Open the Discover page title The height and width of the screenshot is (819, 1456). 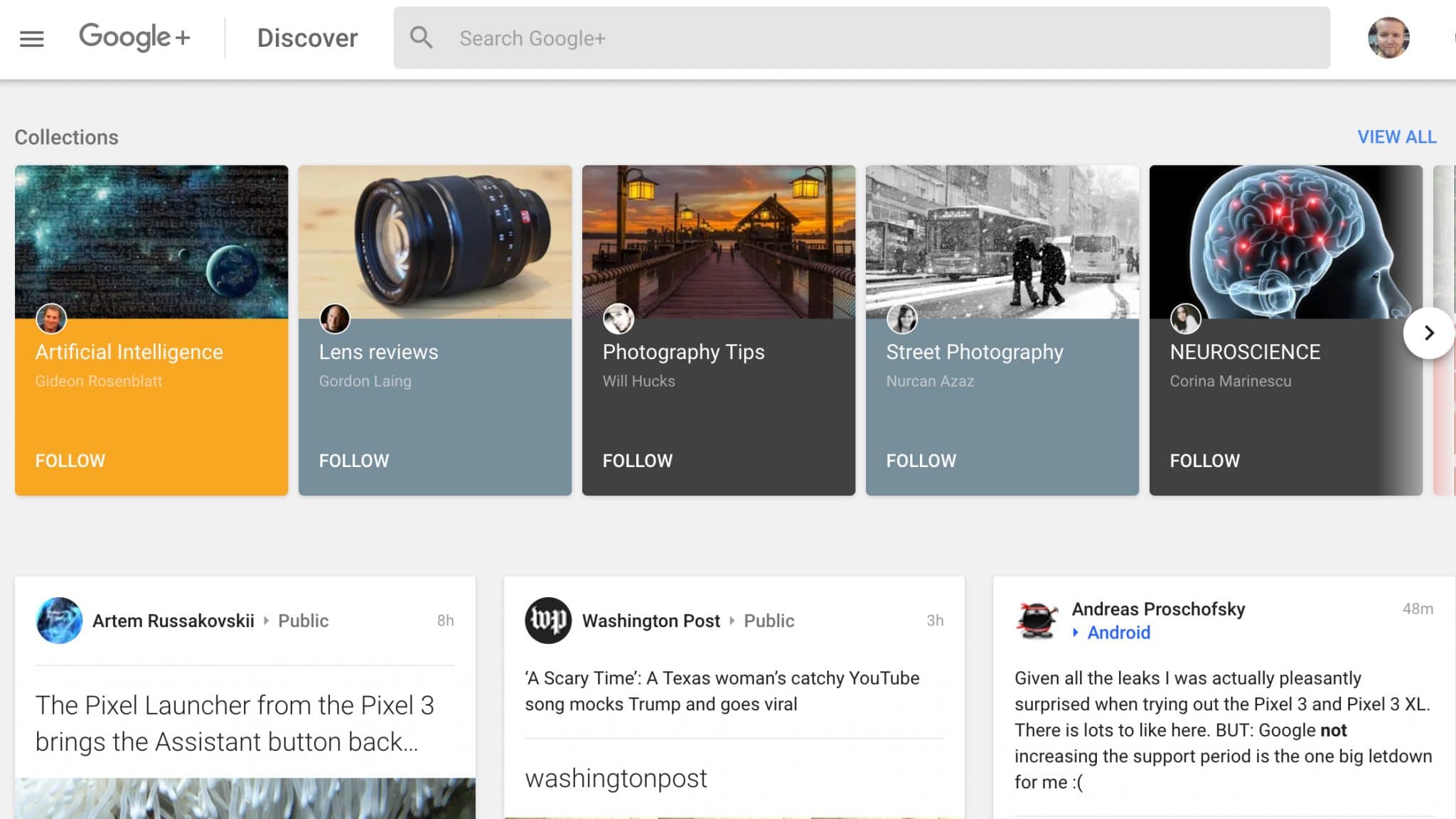point(307,38)
